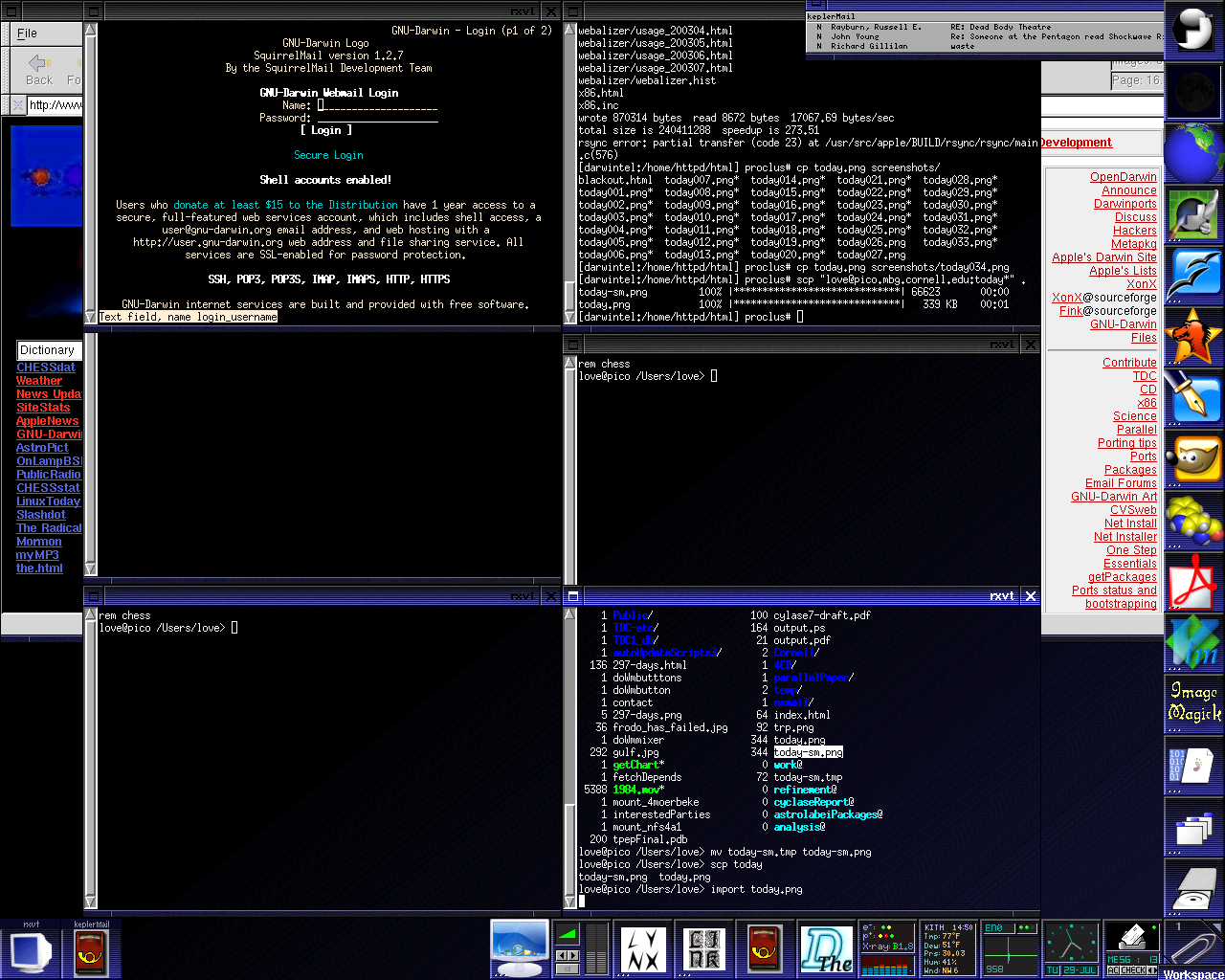
Task: Launch the OpenOffice seagulls dock icon
Action: pyautogui.click(x=1193, y=276)
